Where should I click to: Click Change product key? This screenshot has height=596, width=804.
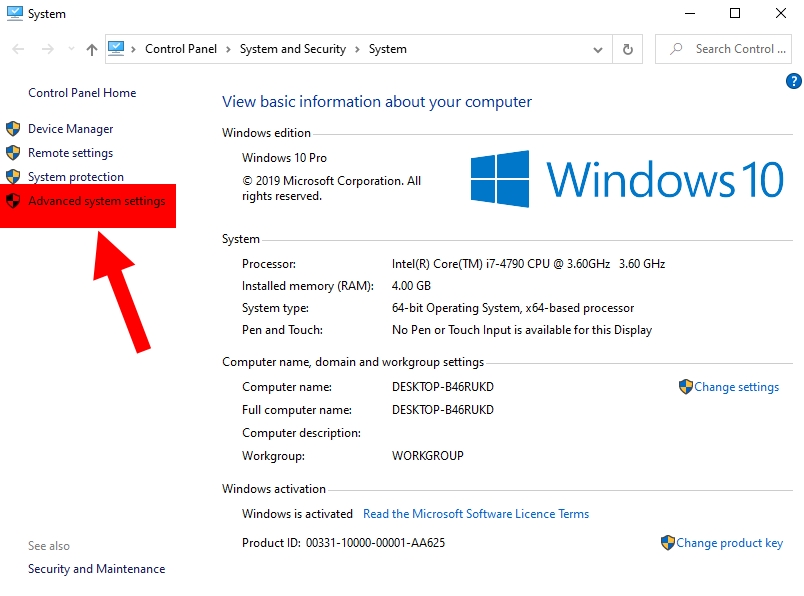click(x=729, y=543)
